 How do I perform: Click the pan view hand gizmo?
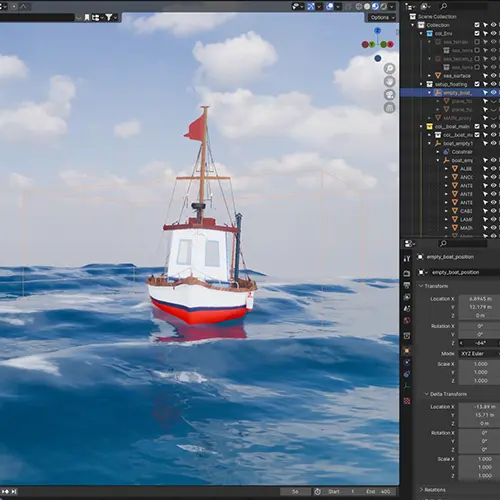pos(389,82)
